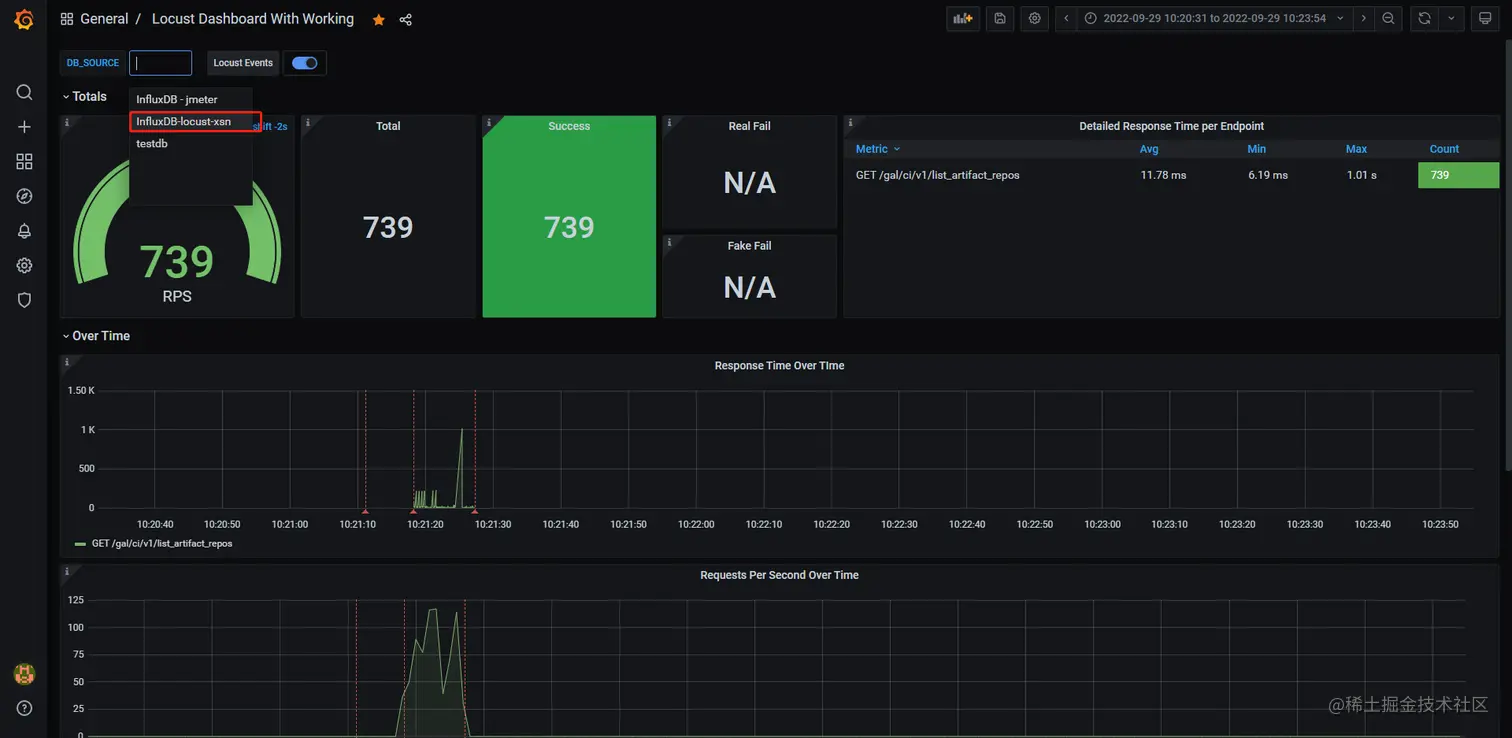
Task: Sort table by Metric column
Action: pos(878,149)
